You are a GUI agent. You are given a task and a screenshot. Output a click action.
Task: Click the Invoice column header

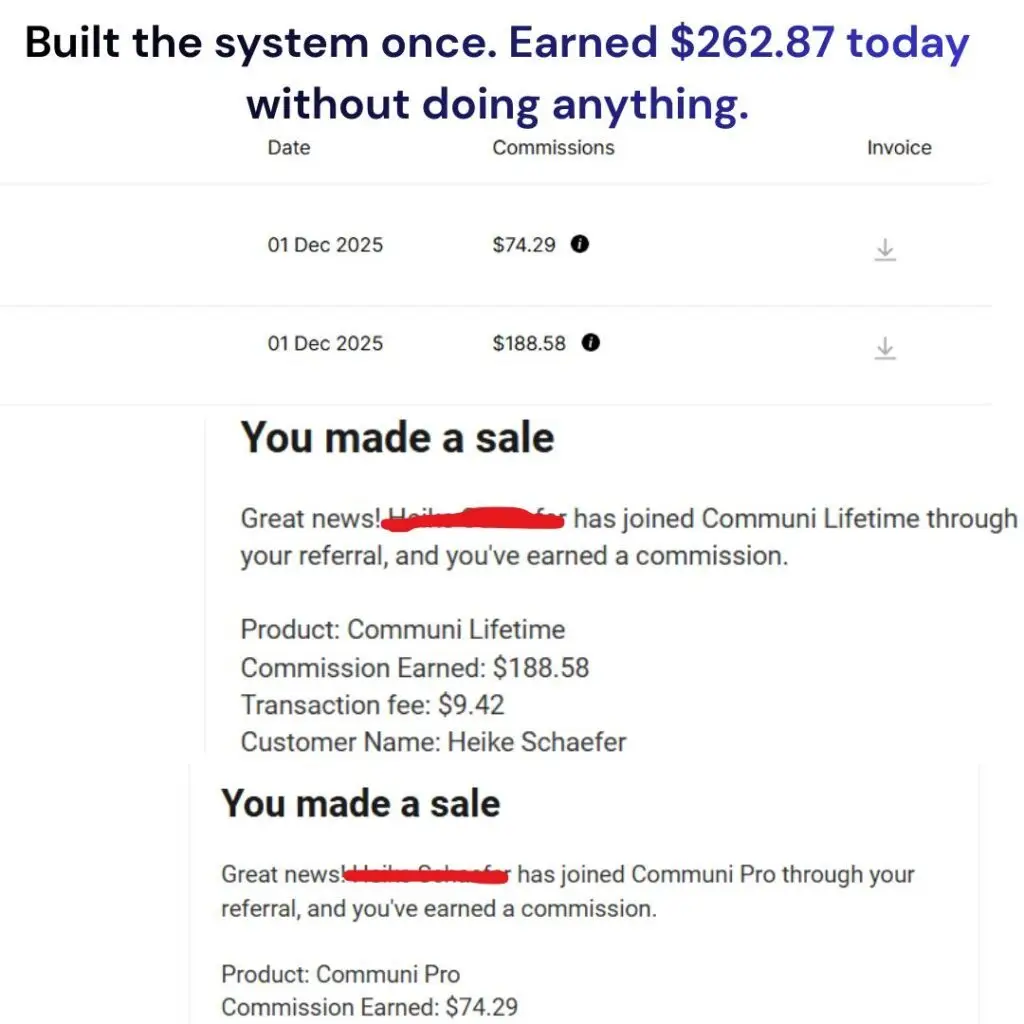pos(899,148)
